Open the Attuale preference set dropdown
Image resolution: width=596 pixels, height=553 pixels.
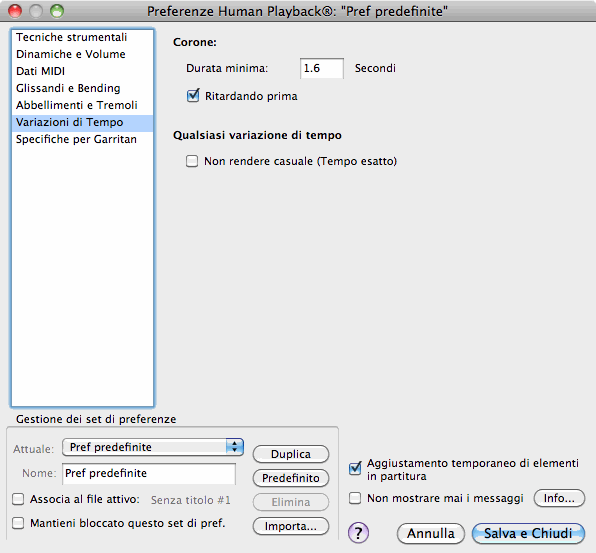[x=153, y=447]
